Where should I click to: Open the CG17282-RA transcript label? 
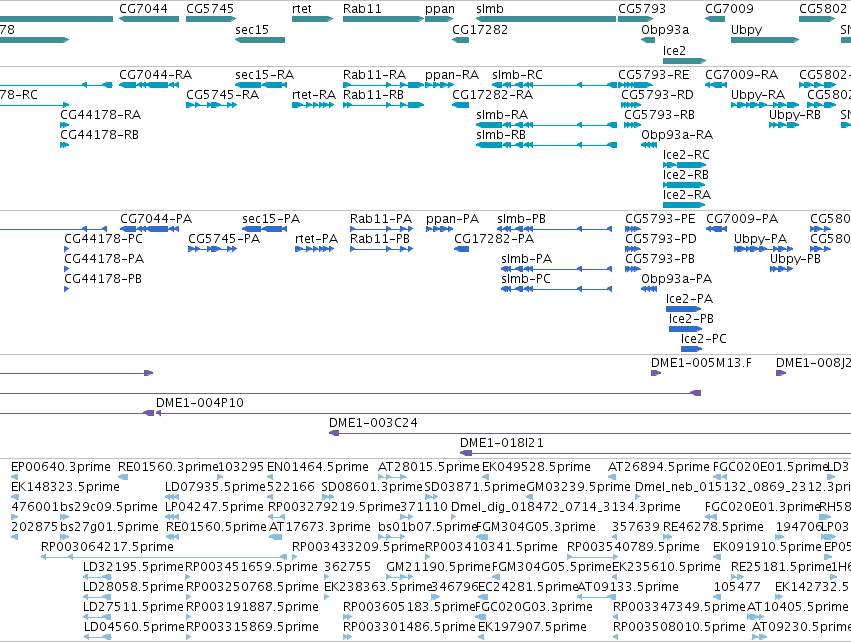[x=492, y=94]
